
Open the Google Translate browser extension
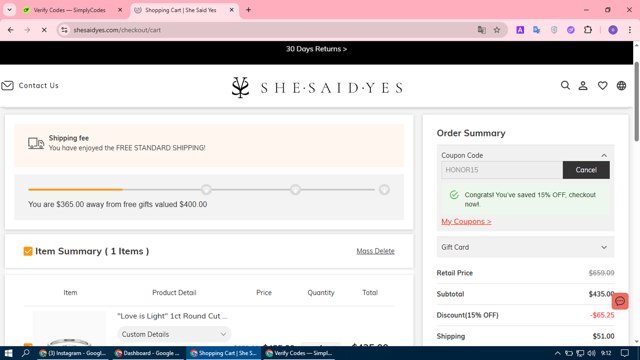537,30
